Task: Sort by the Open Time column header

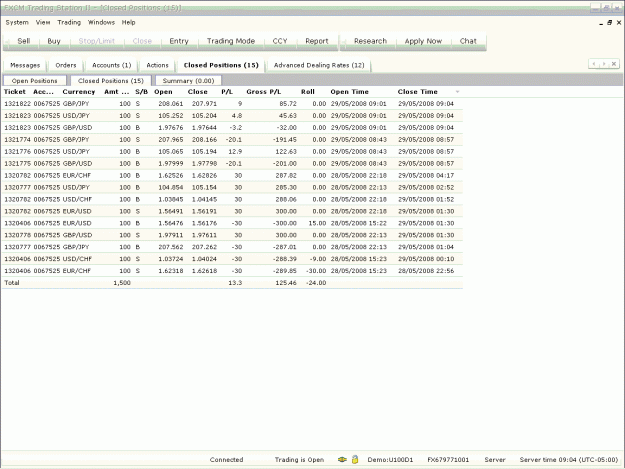Action: coord(350,92)
